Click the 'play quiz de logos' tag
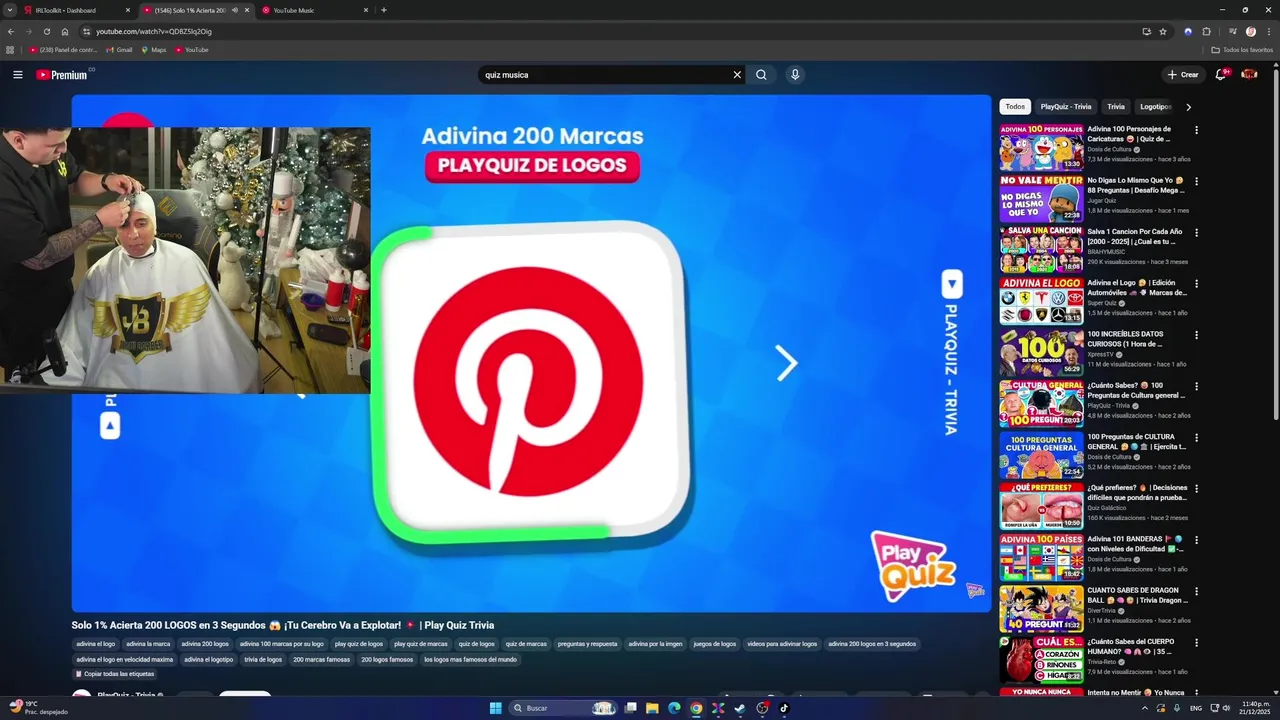This screenshot has height=720, width=1280. coord(359,644)
